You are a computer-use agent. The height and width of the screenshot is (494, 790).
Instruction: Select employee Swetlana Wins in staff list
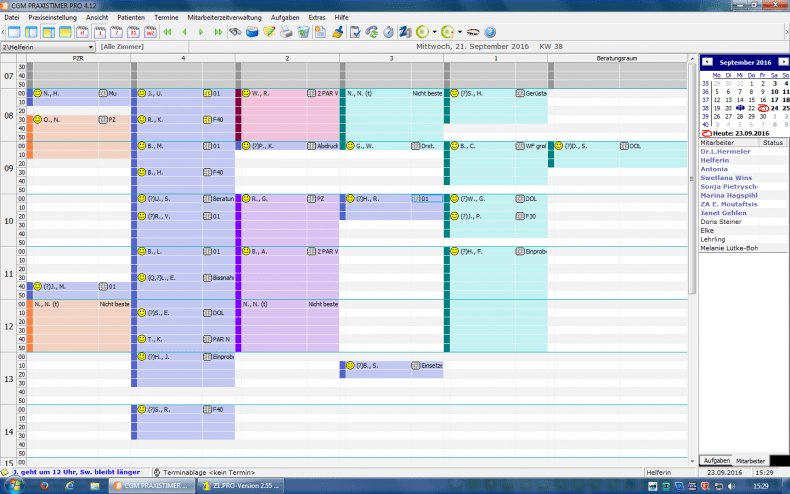726,178
